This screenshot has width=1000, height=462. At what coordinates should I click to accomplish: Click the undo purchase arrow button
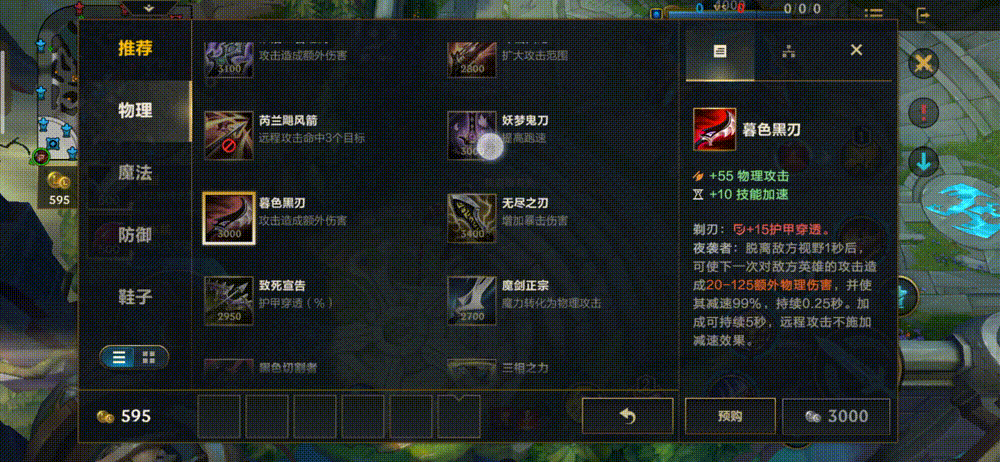(x=628, y=417)
